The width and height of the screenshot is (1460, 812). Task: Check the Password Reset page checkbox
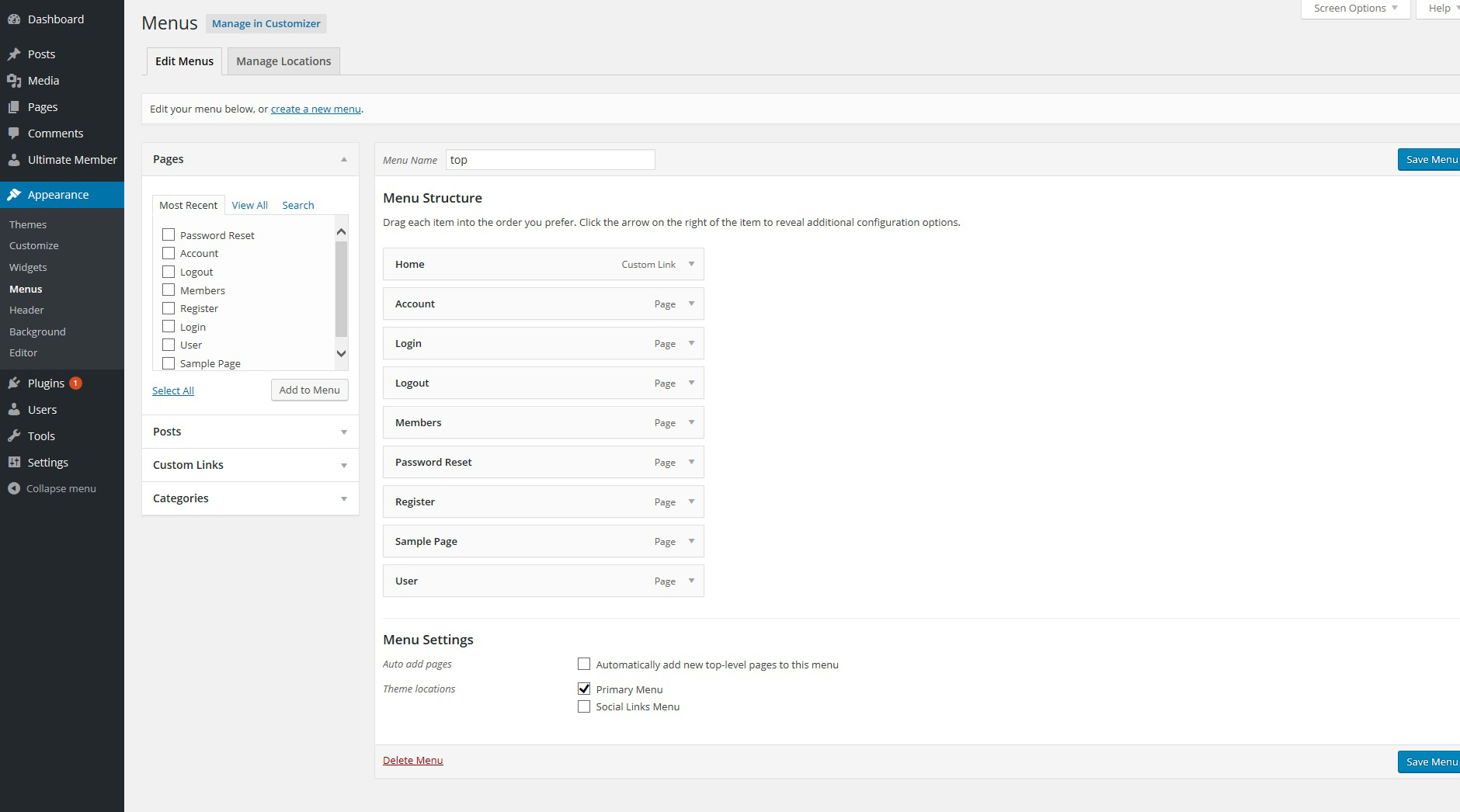click(x=169, y=234)
